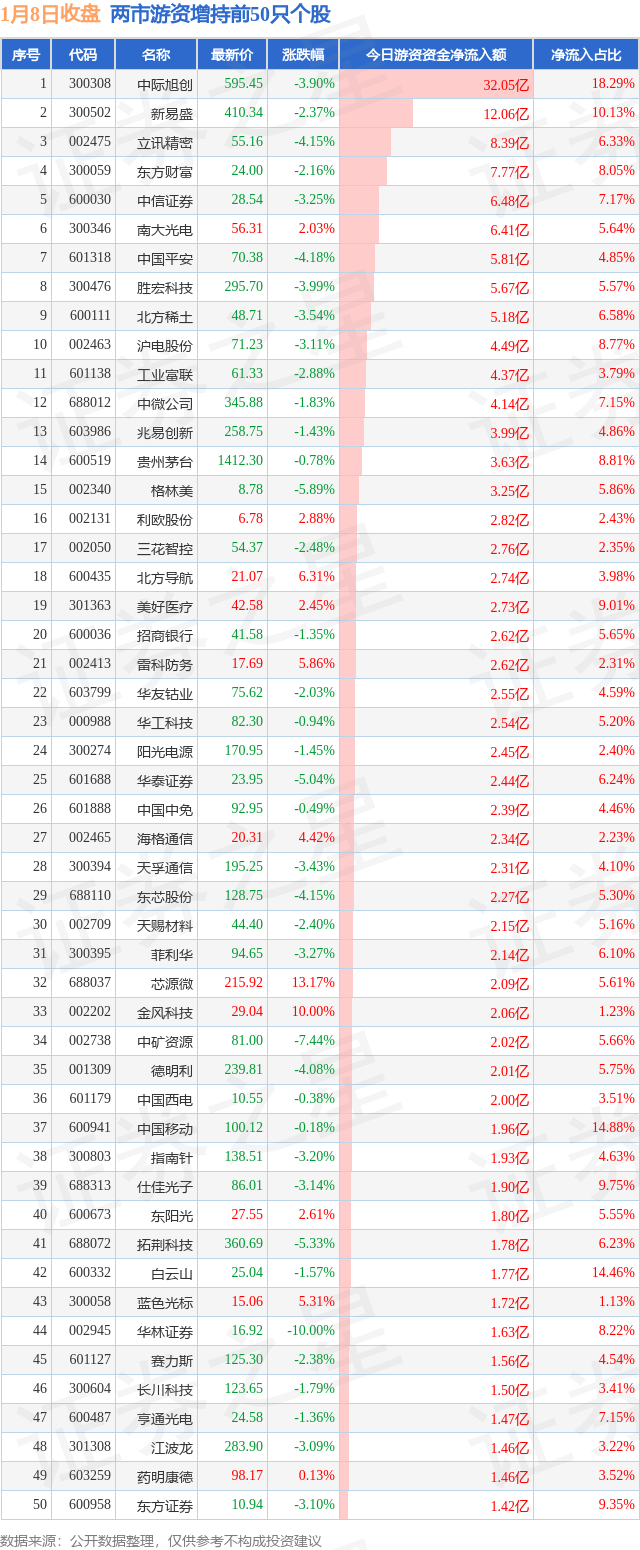Click the price 44.40 of 天赐材料

247,925
